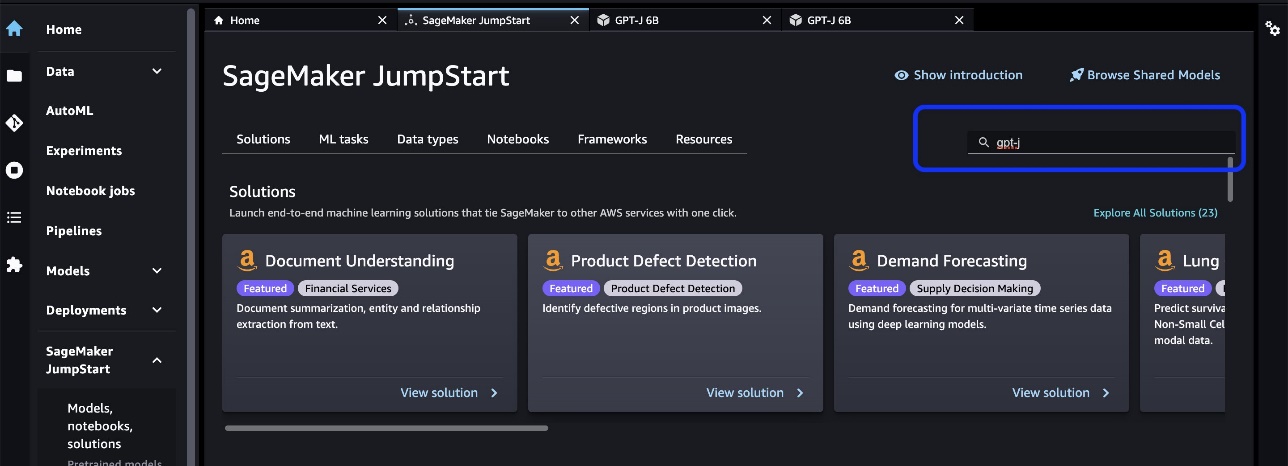The height and width of the screenshot is (466, 1288).
Task: Close the second GPT-J 6B tab
Action: 959,20
